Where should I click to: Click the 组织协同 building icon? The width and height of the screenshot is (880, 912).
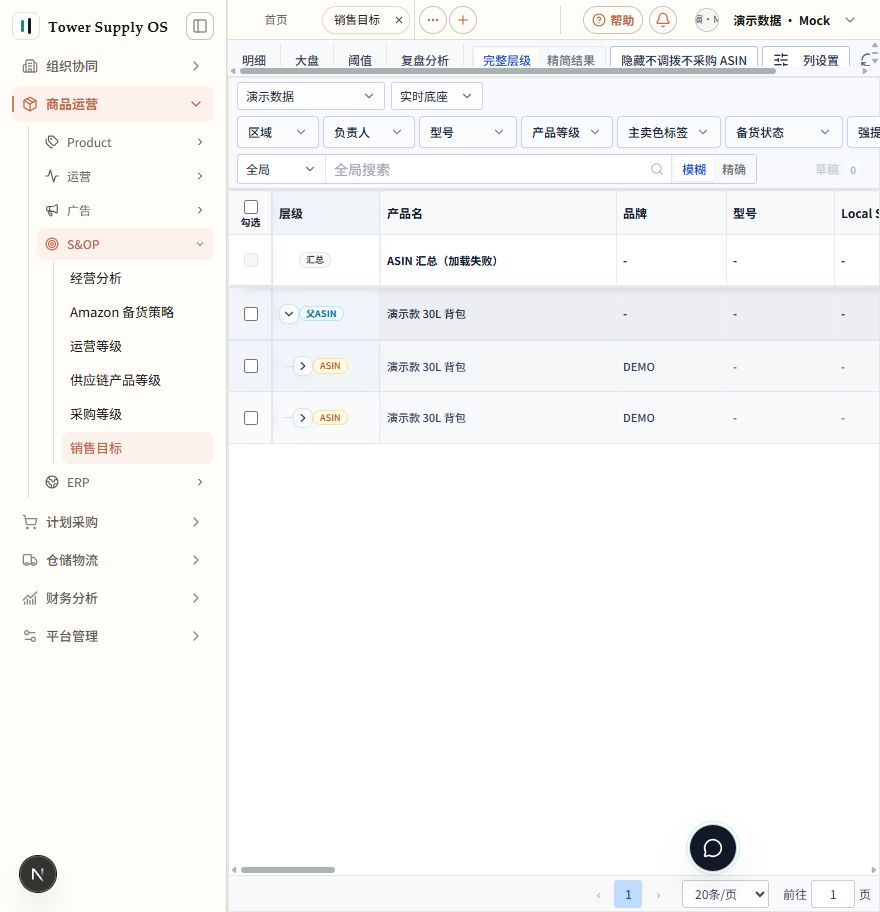30,66
